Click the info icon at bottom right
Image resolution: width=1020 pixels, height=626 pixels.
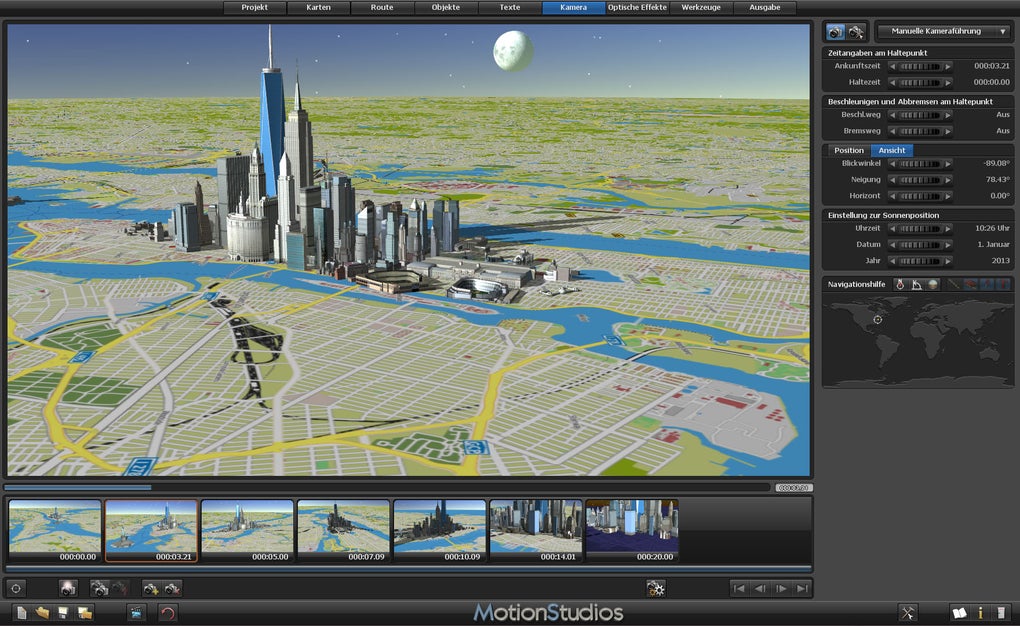click(981, 613)
